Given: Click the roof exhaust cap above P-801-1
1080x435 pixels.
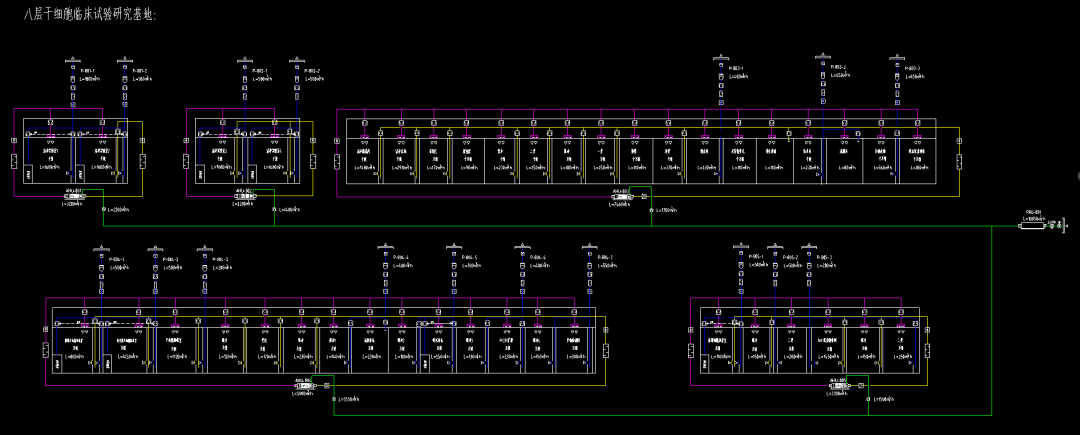Looking at the screenshot, I should tap(73, 61).
